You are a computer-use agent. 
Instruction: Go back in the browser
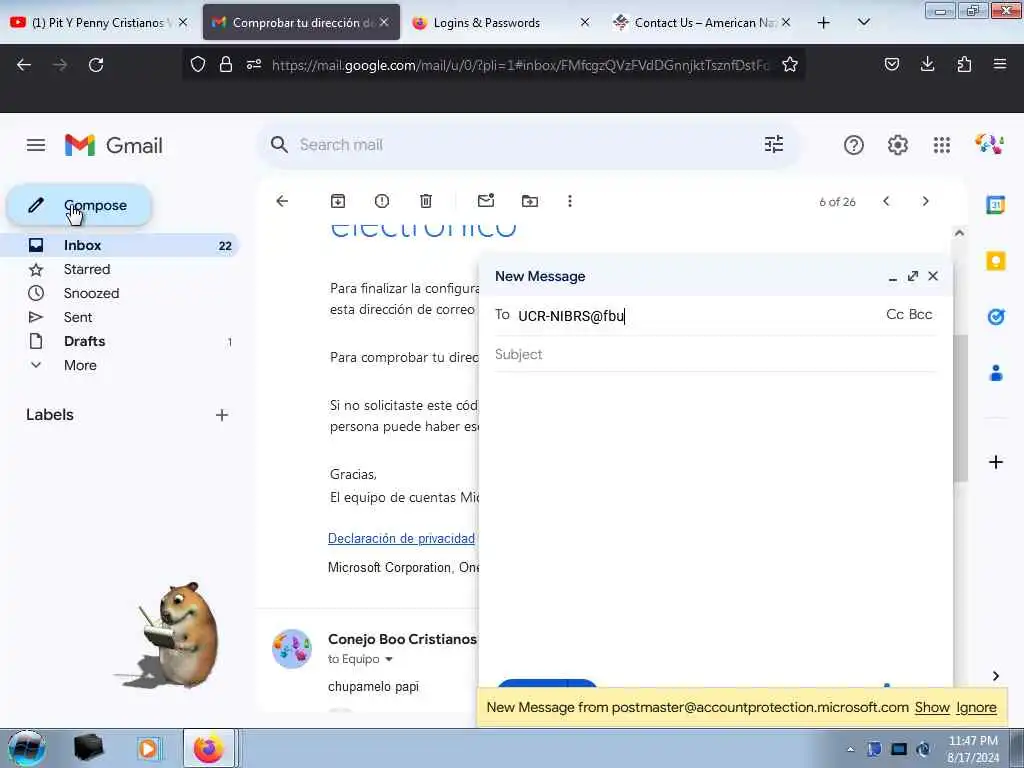pos(24,65)
